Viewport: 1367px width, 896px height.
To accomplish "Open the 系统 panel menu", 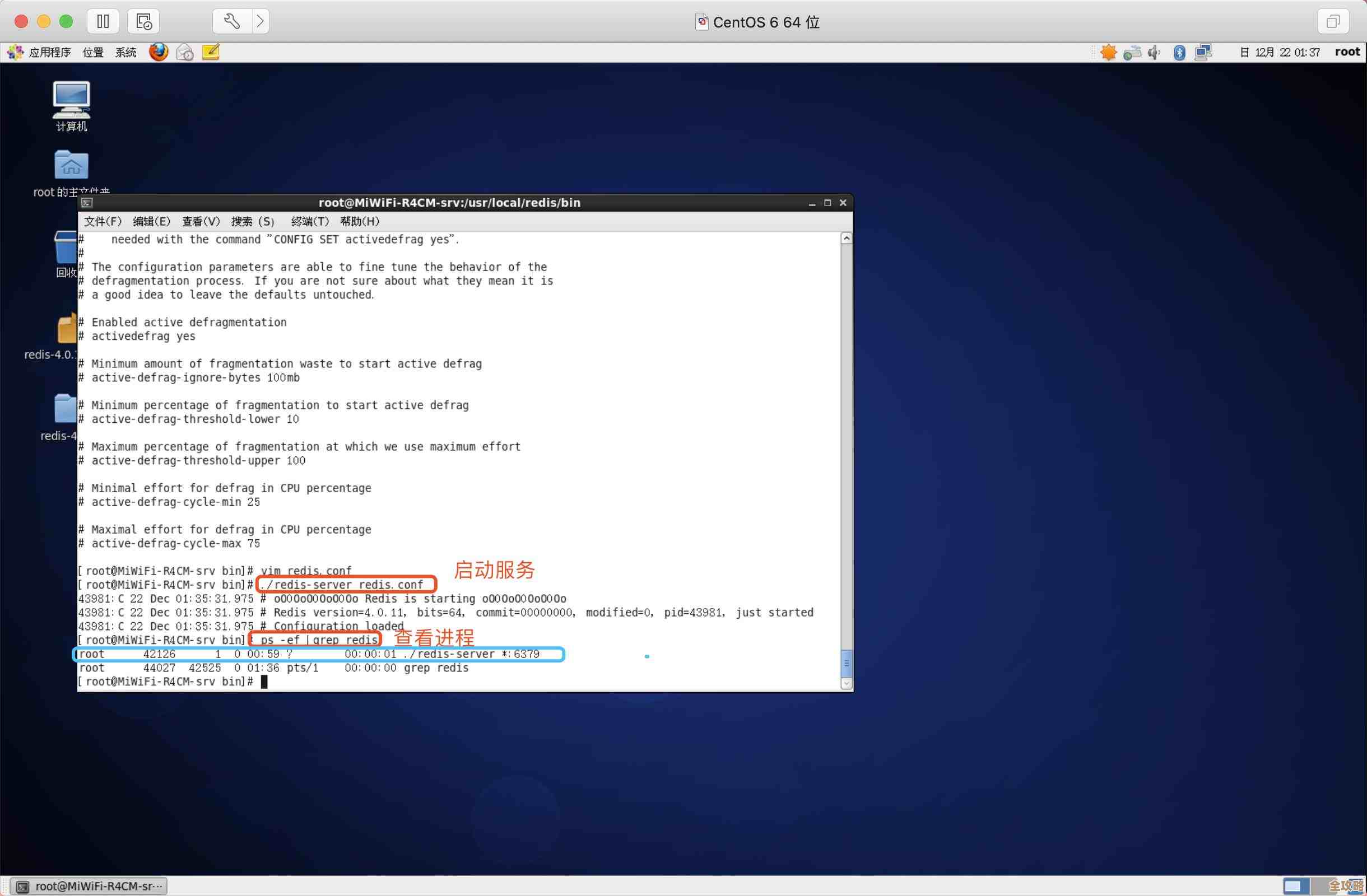I will click(x=125, y=53).
